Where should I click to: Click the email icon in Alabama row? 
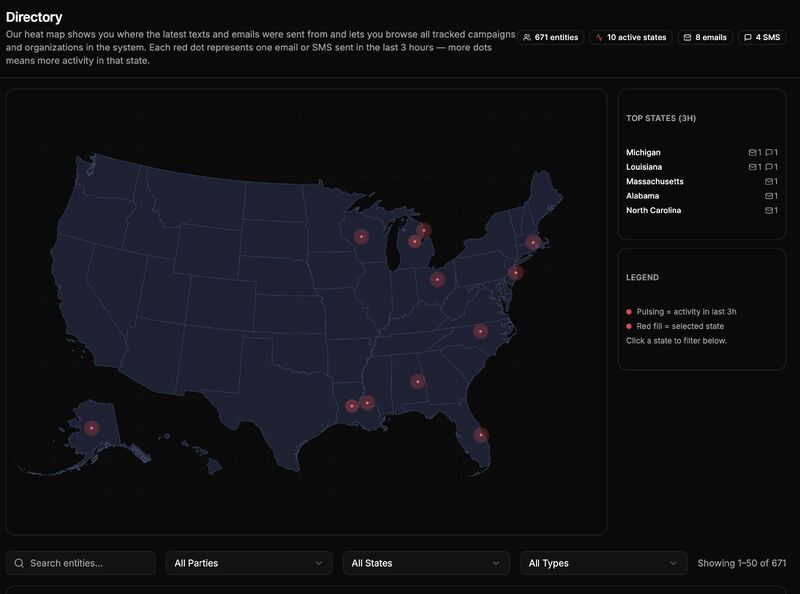point(769,195)
